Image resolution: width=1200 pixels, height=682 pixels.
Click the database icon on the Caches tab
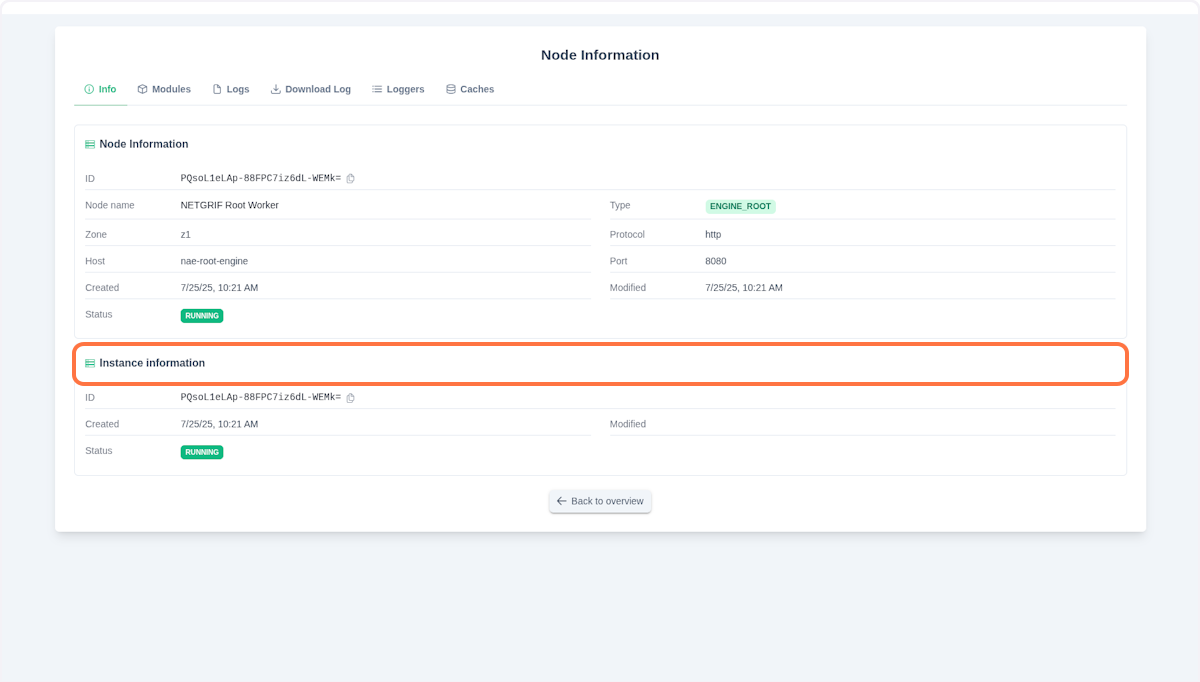(452, 89)
